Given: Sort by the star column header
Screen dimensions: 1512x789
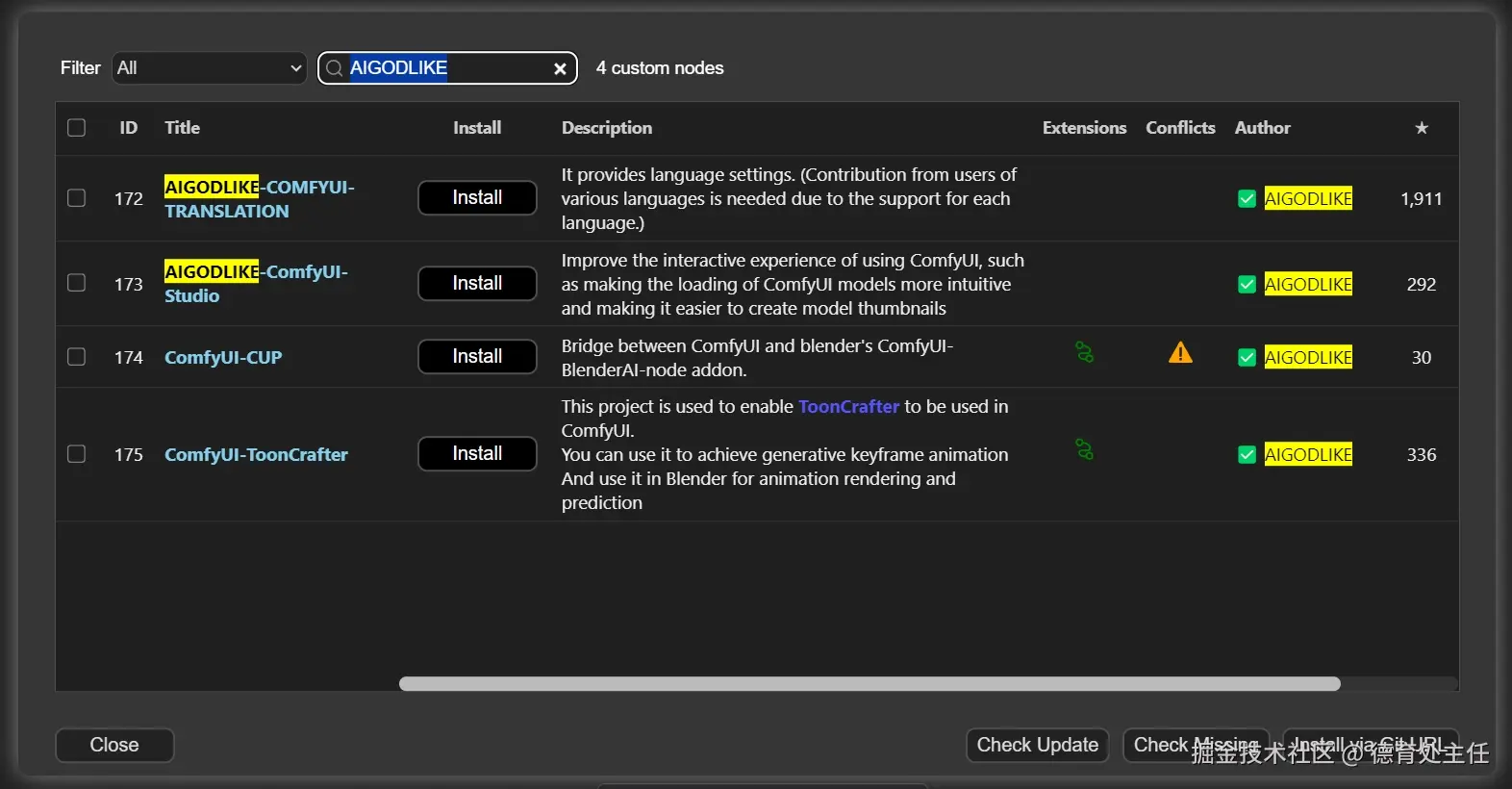Looking at the screenshot, I should [1422, 128].
